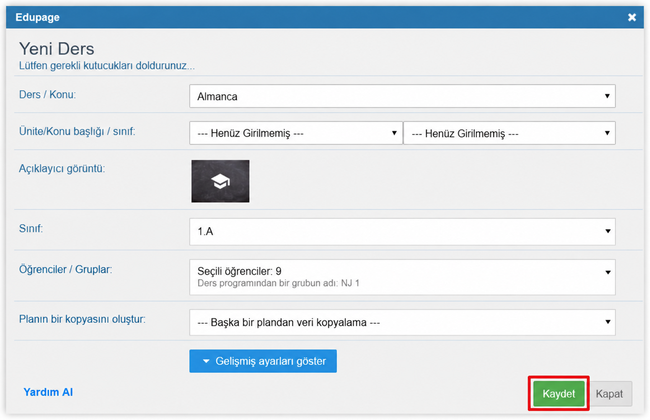Click the Kapat button
Screen dimensions: 650x420
coord(609,393)
